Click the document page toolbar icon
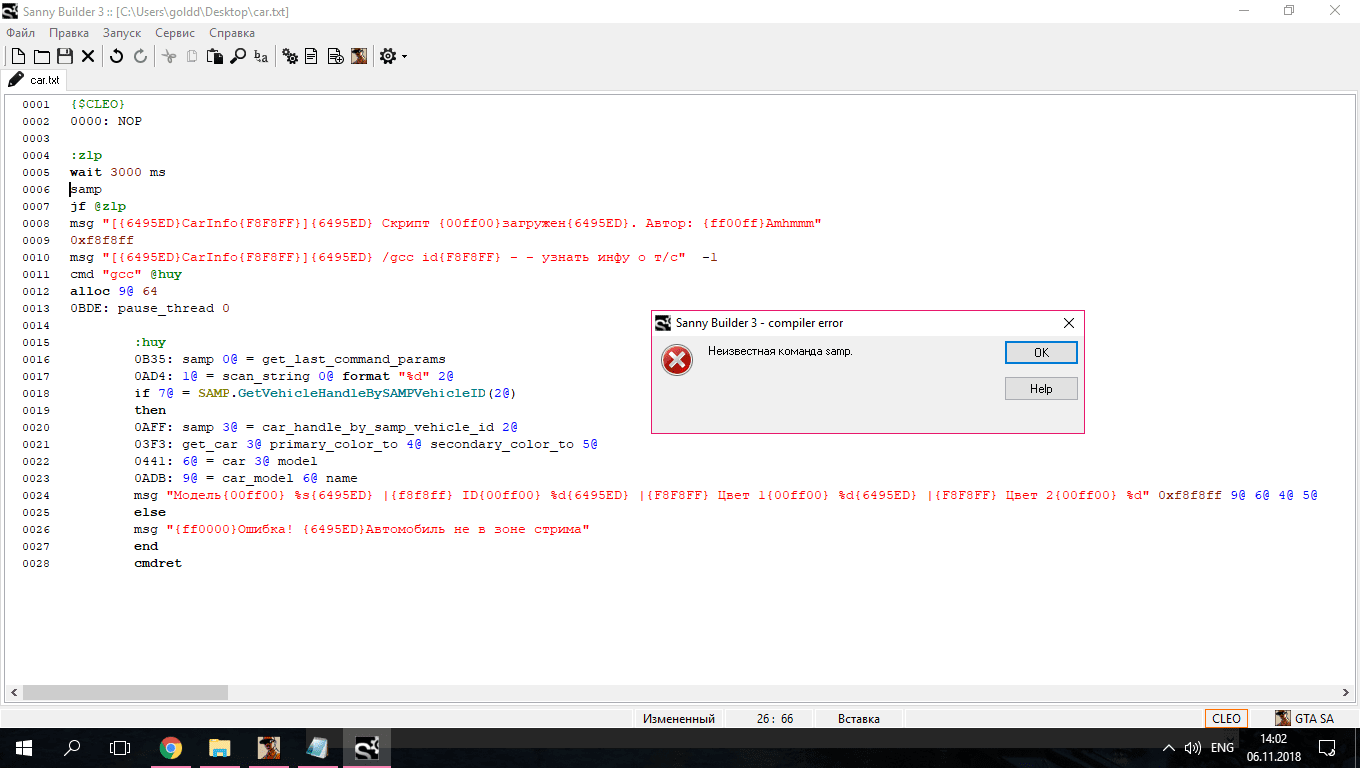Screen dimensions: 1360x768 (x=312, y=57)
